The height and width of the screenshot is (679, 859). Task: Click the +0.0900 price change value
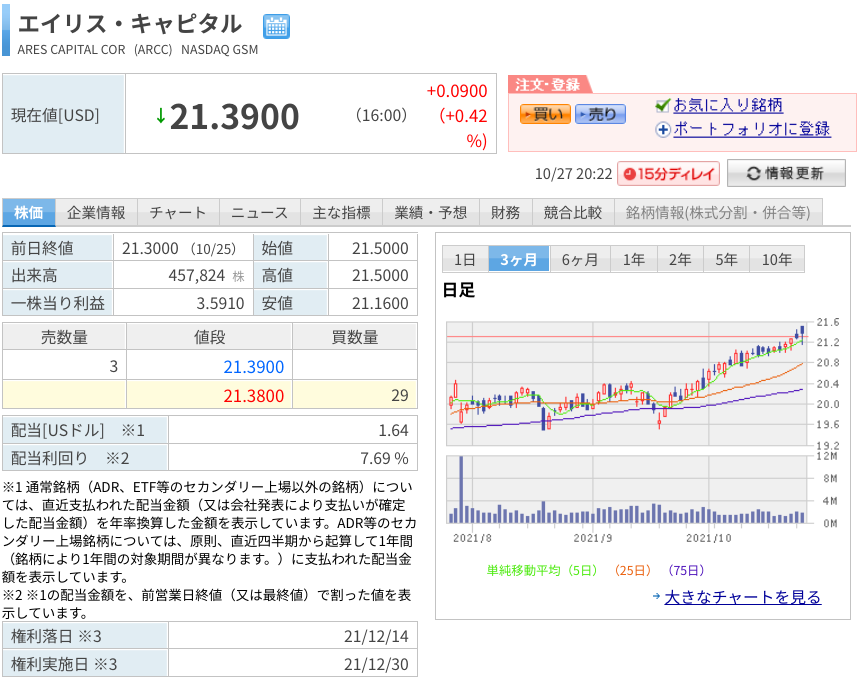(x=457, y=91)
